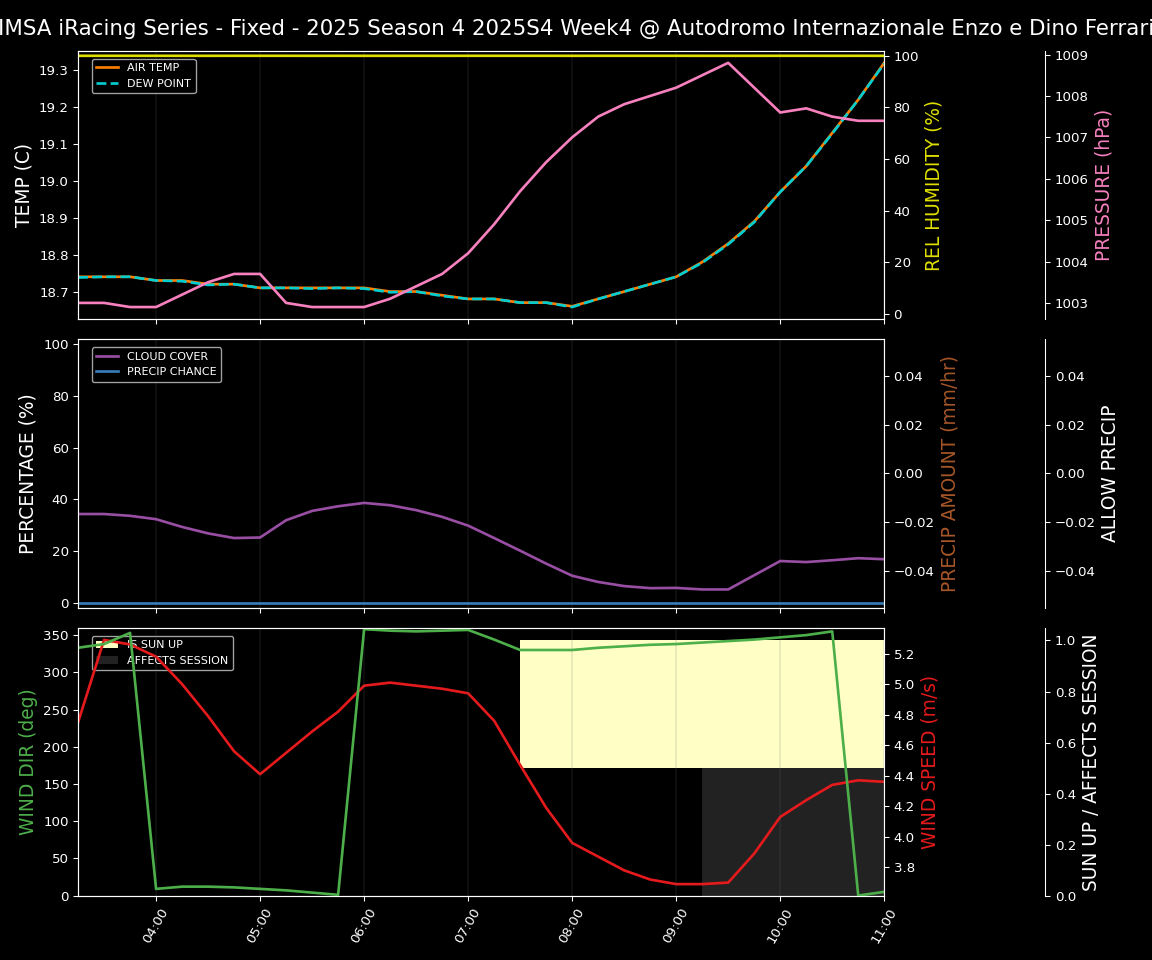The width and height of the screenshot is (1152, 960).
Task: Select the PERCENTAGE (%) axis label
Action: [28, 473]
